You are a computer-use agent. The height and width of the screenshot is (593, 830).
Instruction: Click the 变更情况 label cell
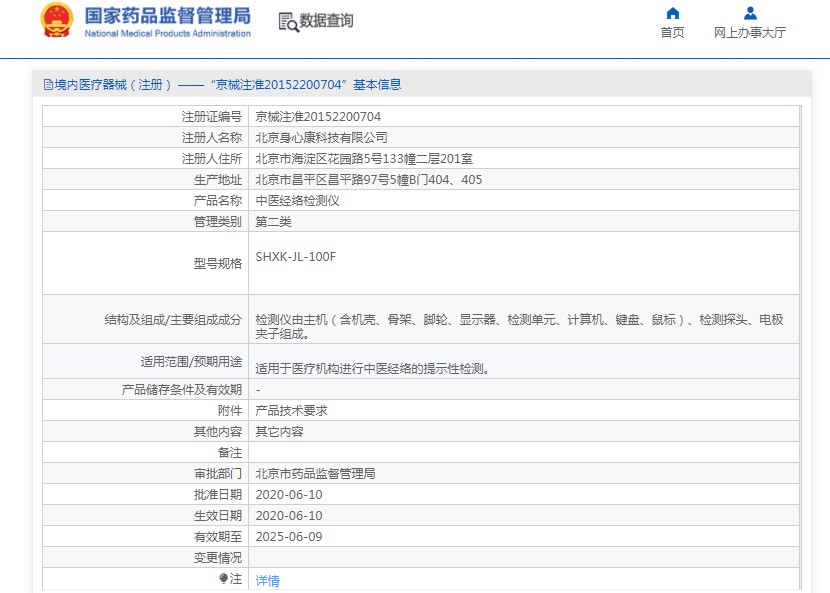coord(146,558)
